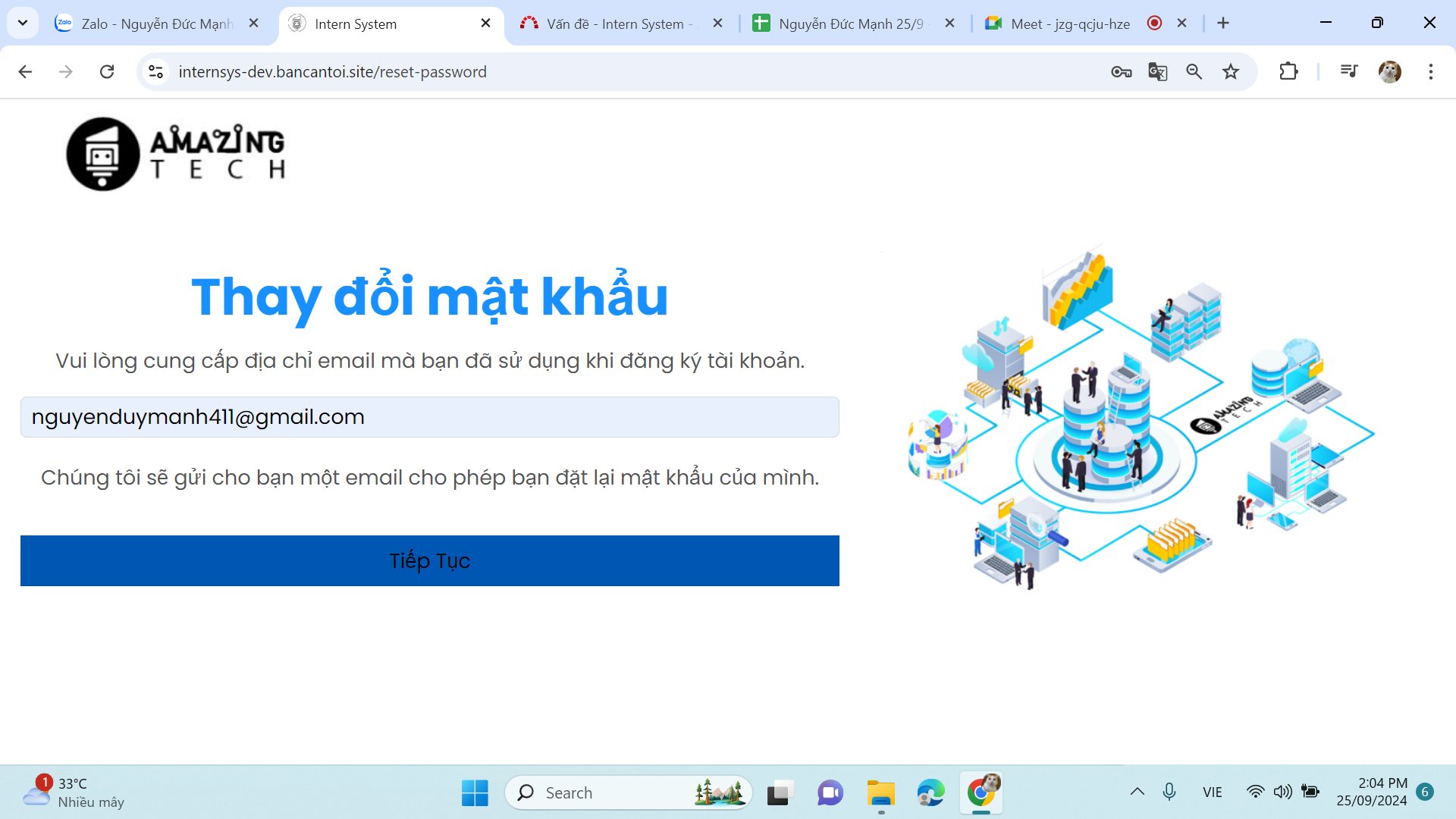Image resolution: width=1456 pixels, height=819 pixels.
Task: Switch to the Meet jzg-qcju-hze tab
Action: coord(1069,24)
